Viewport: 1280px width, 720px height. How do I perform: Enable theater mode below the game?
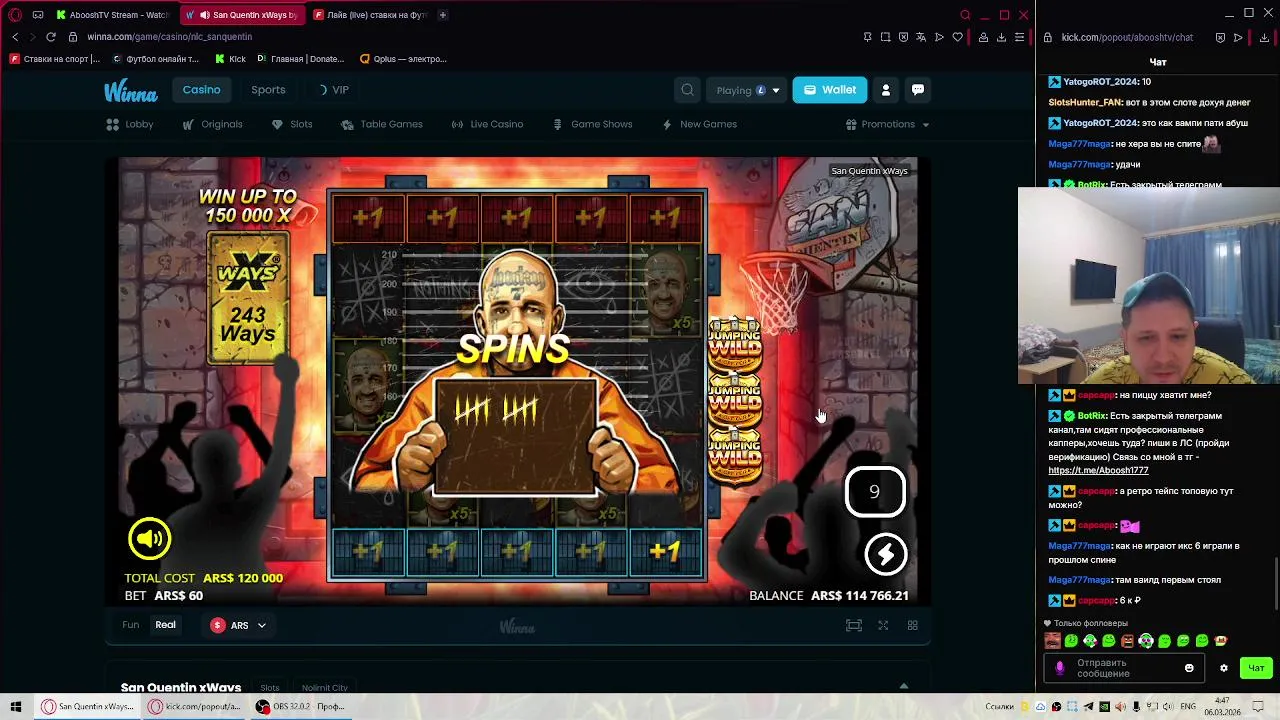pyautogui.click(x=853, y=625)
